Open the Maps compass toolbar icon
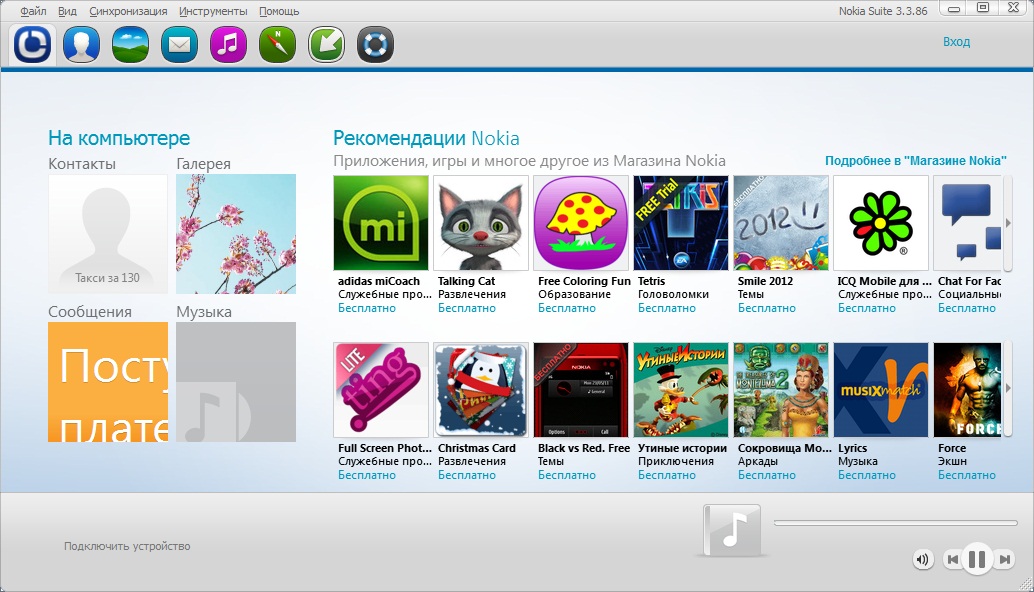Image resolution: width=1034 pixels, height=592 pixels. 278,44
